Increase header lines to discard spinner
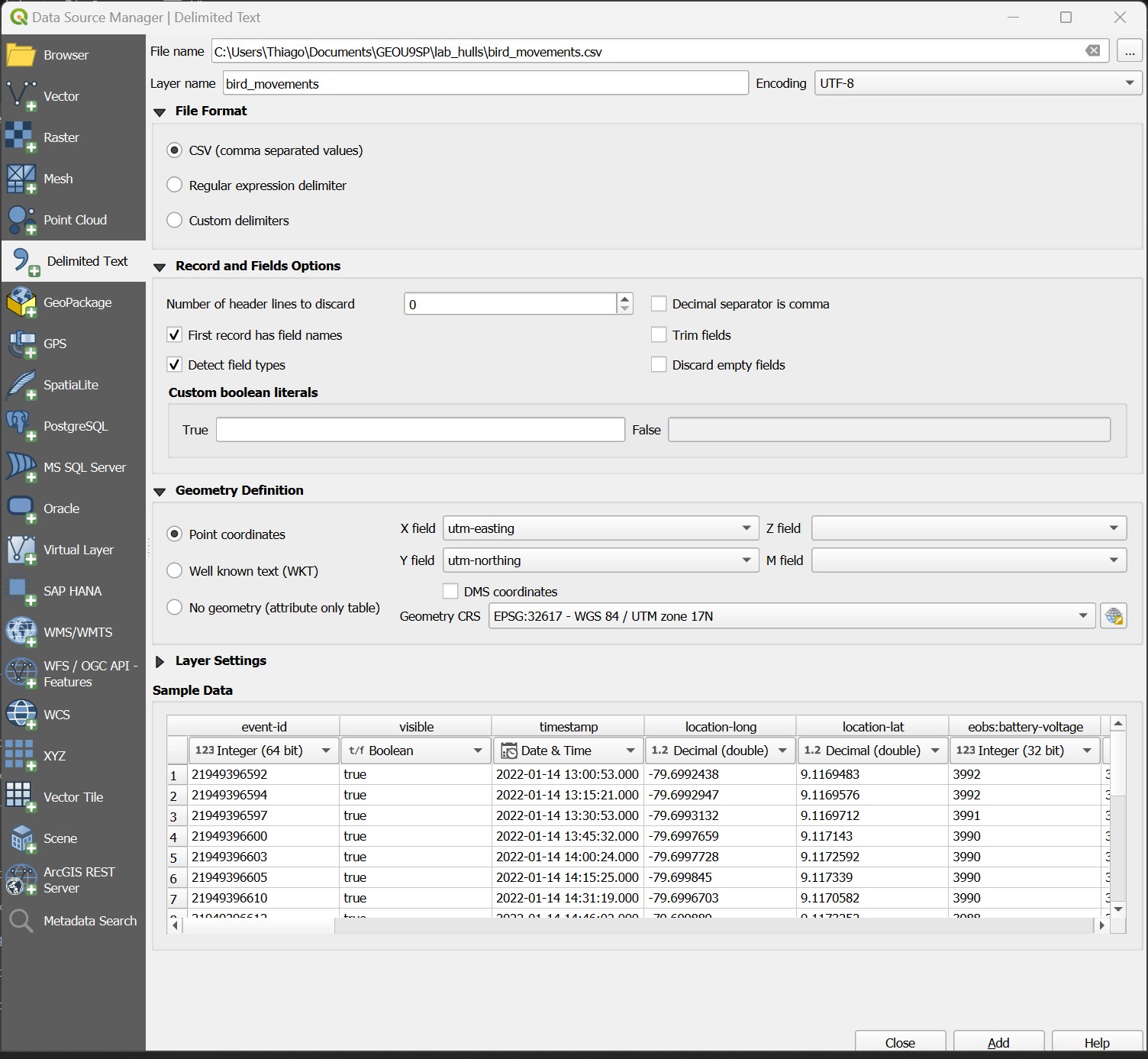This screenshot has width=1148, height=1059. tap(625, 299)
